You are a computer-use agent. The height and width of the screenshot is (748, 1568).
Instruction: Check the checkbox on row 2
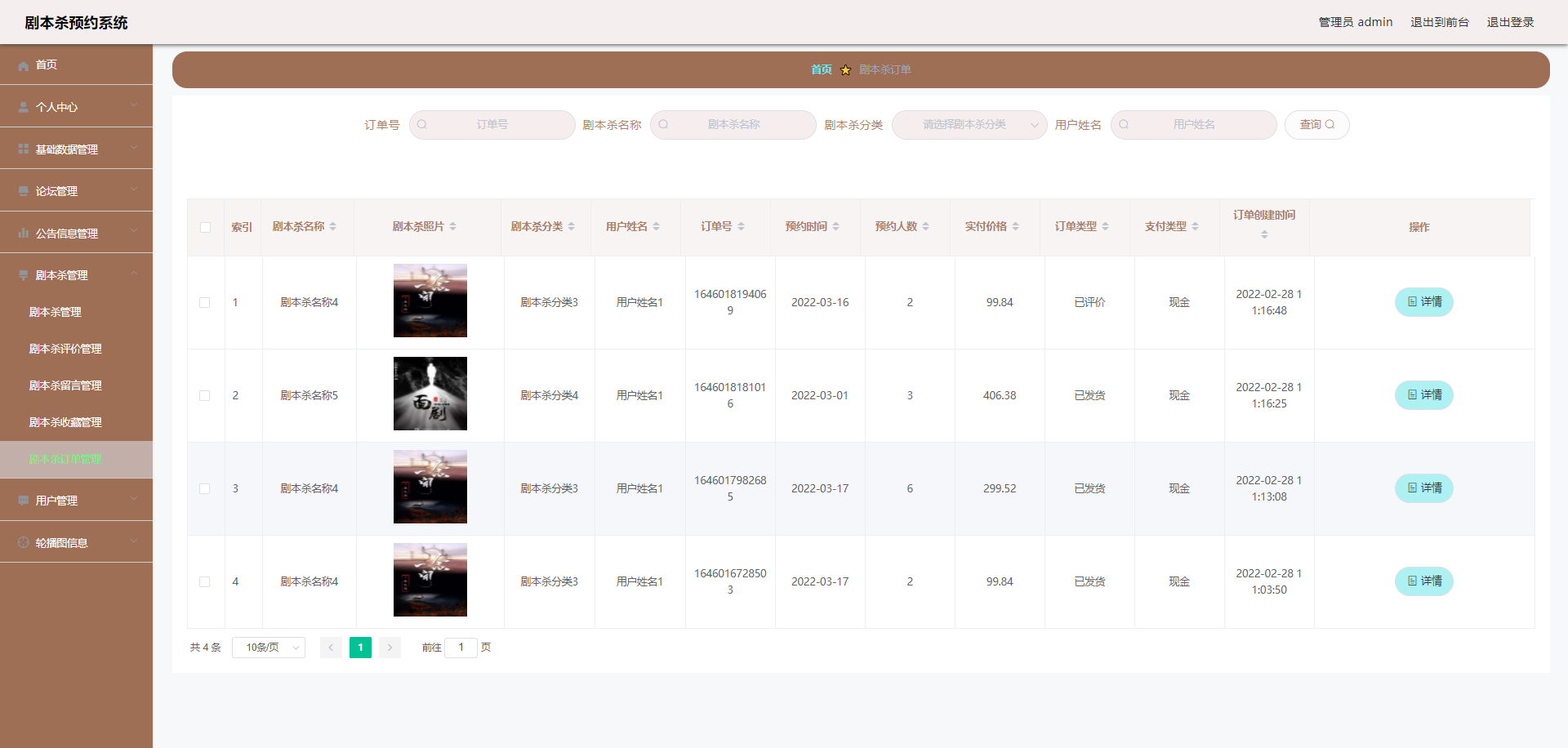[x=205, y=395]
